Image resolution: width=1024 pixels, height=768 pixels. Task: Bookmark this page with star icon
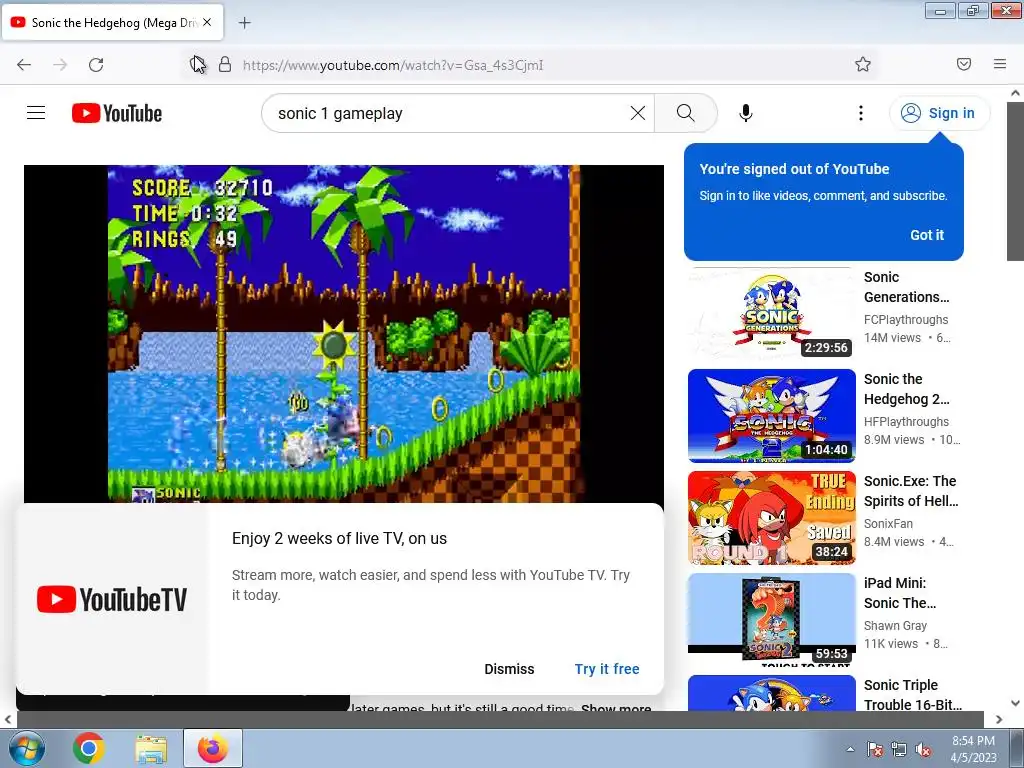(x=863, y=64)
